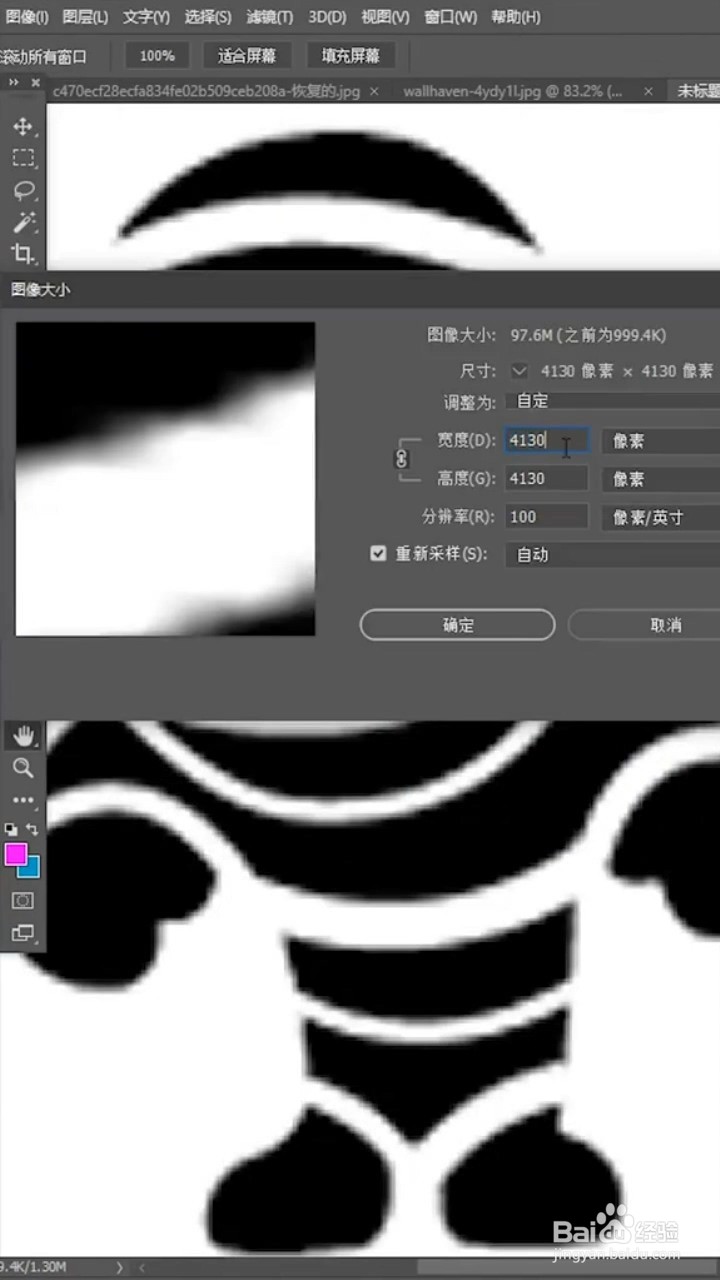The width and height of the screenshot is (720, 1280).
Task: Expand the toolbar with double-arrow icon
Action: point(14,83)
